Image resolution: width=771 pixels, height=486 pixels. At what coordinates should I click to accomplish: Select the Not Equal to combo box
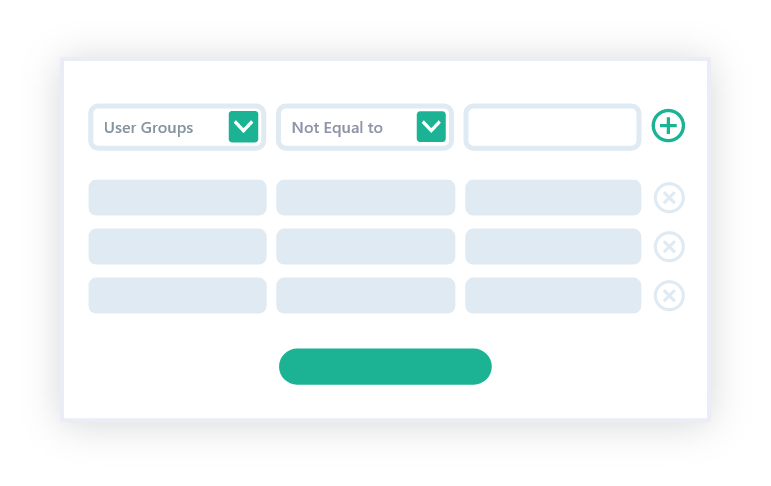point(350,127)
